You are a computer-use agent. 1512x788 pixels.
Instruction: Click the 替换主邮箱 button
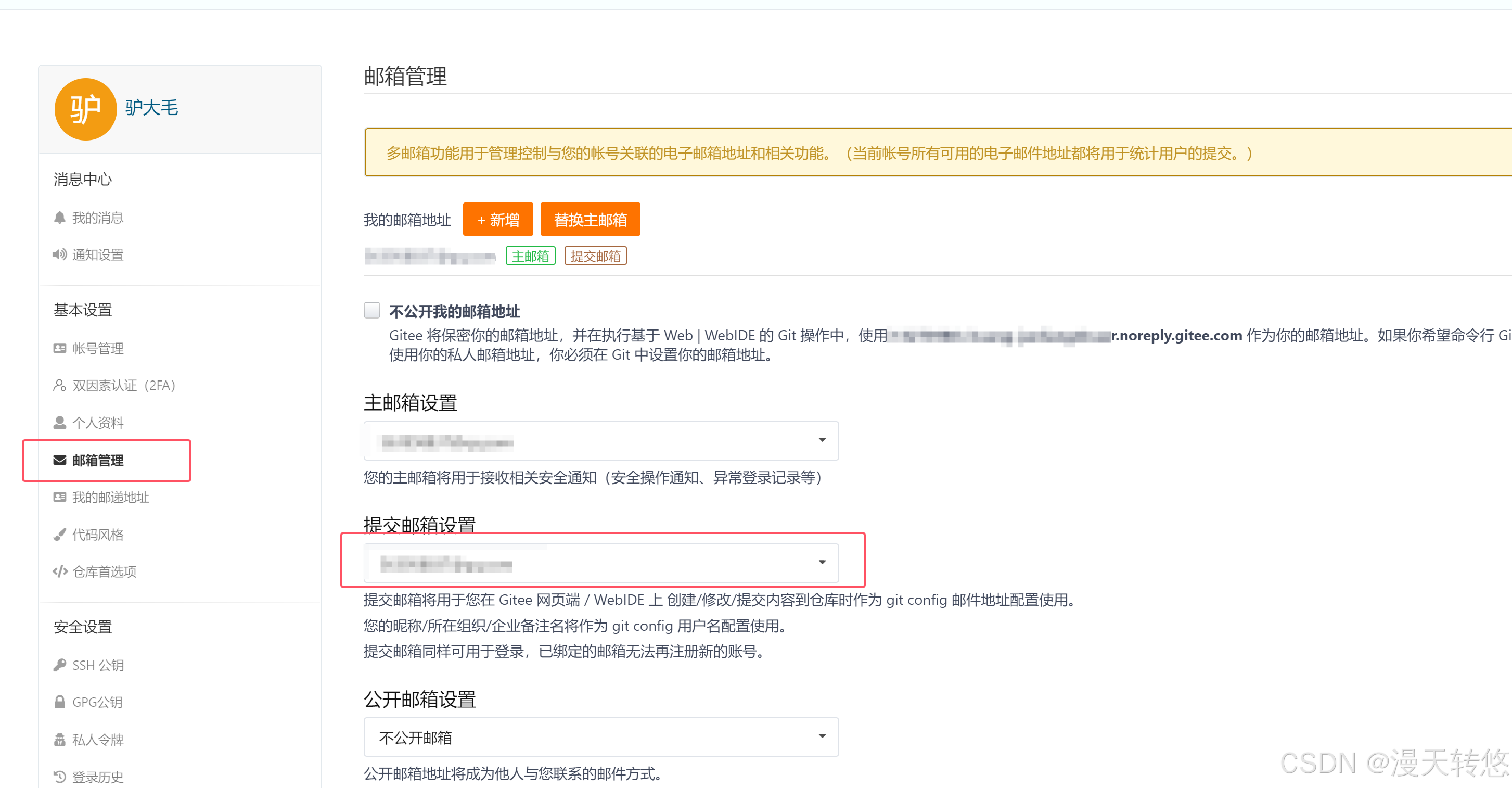pyautogui.click(x=590, y=220)
